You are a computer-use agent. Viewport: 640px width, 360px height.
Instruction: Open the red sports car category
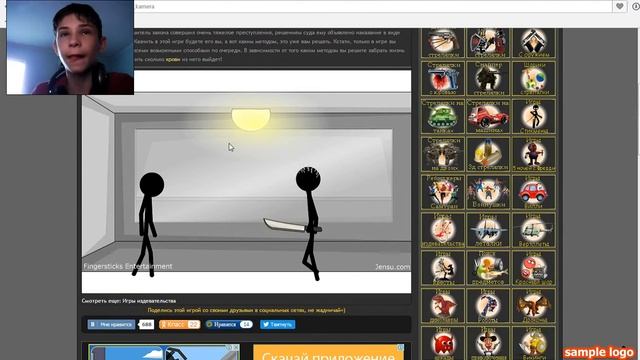(x=488, y=116)
